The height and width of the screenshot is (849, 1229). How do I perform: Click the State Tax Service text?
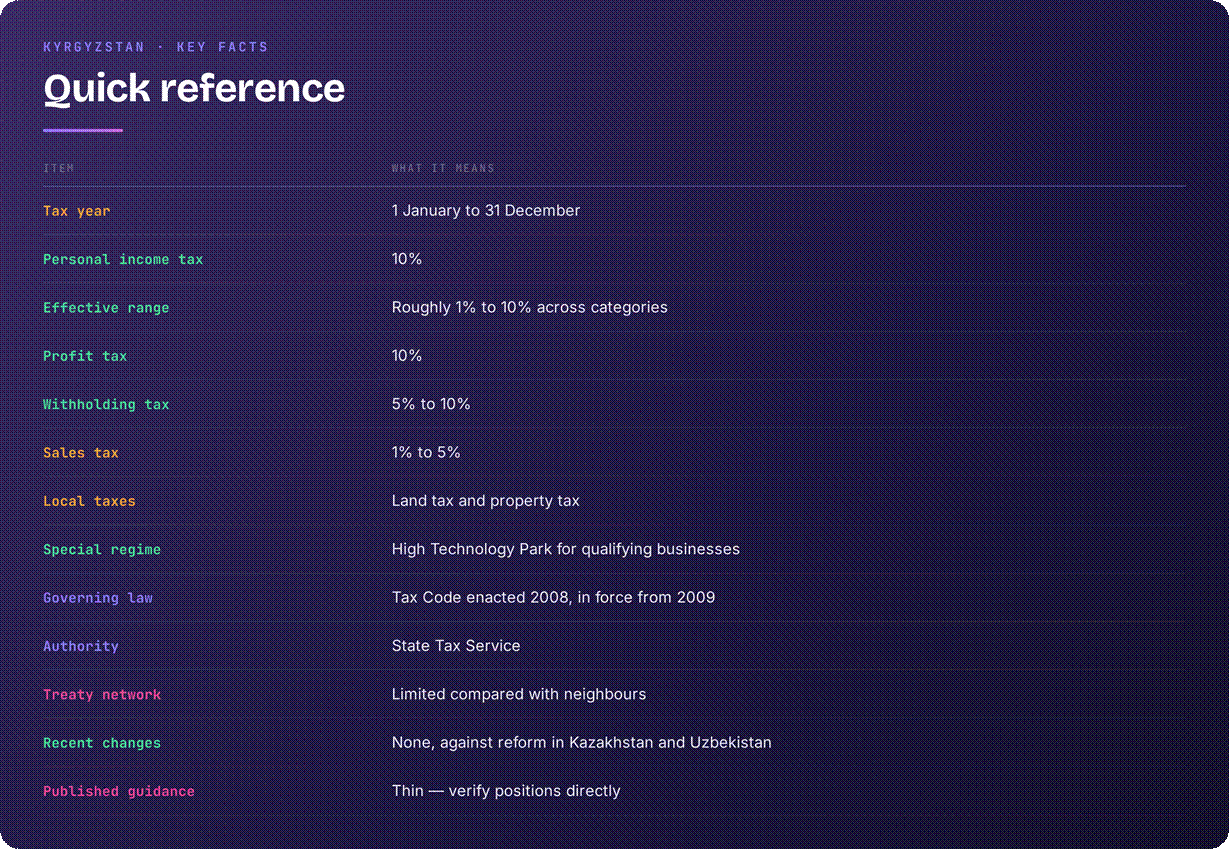click(x=456, y=646)
